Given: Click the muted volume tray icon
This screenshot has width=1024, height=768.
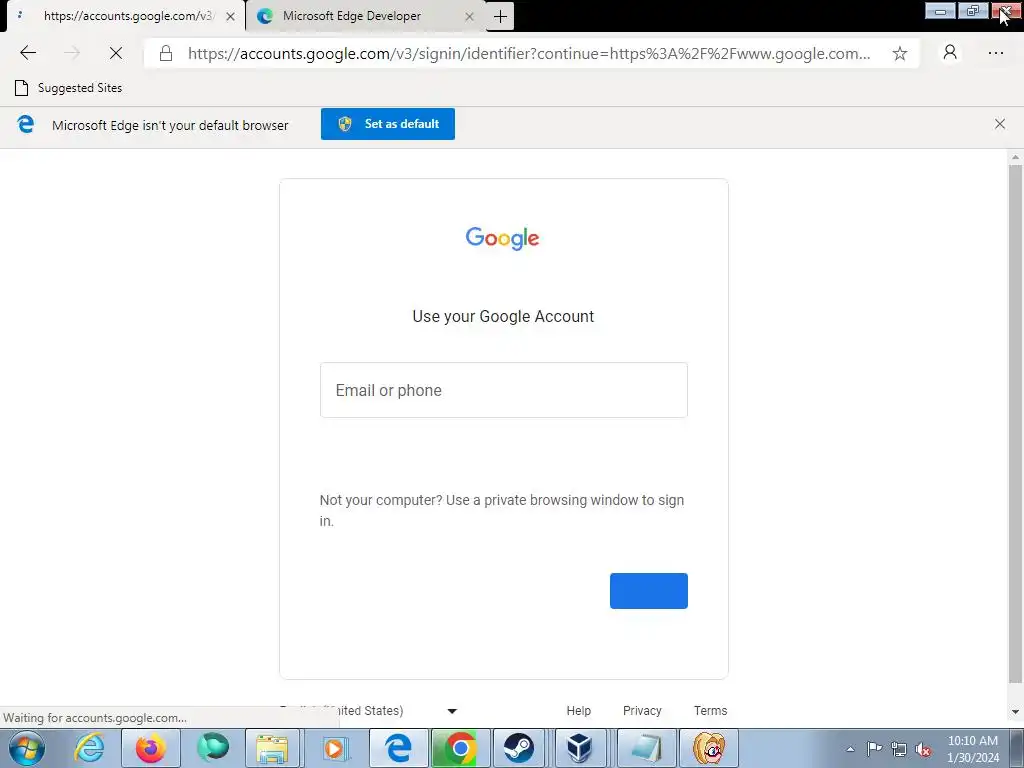Looking at the screenshot, I should tap(923, 749).
